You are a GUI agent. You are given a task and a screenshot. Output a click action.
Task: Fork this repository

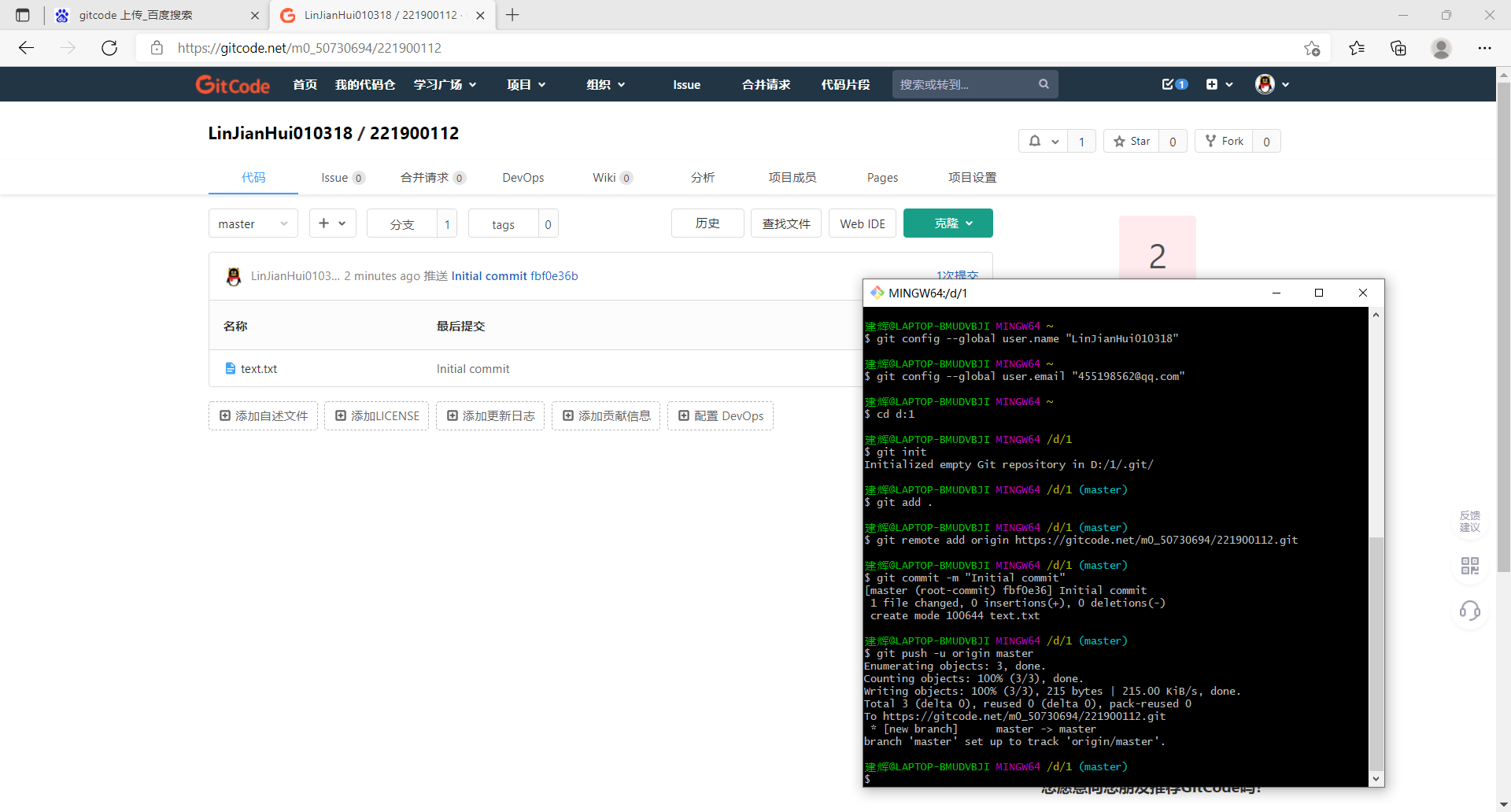pyautogui.click(x=1224, y=141)
